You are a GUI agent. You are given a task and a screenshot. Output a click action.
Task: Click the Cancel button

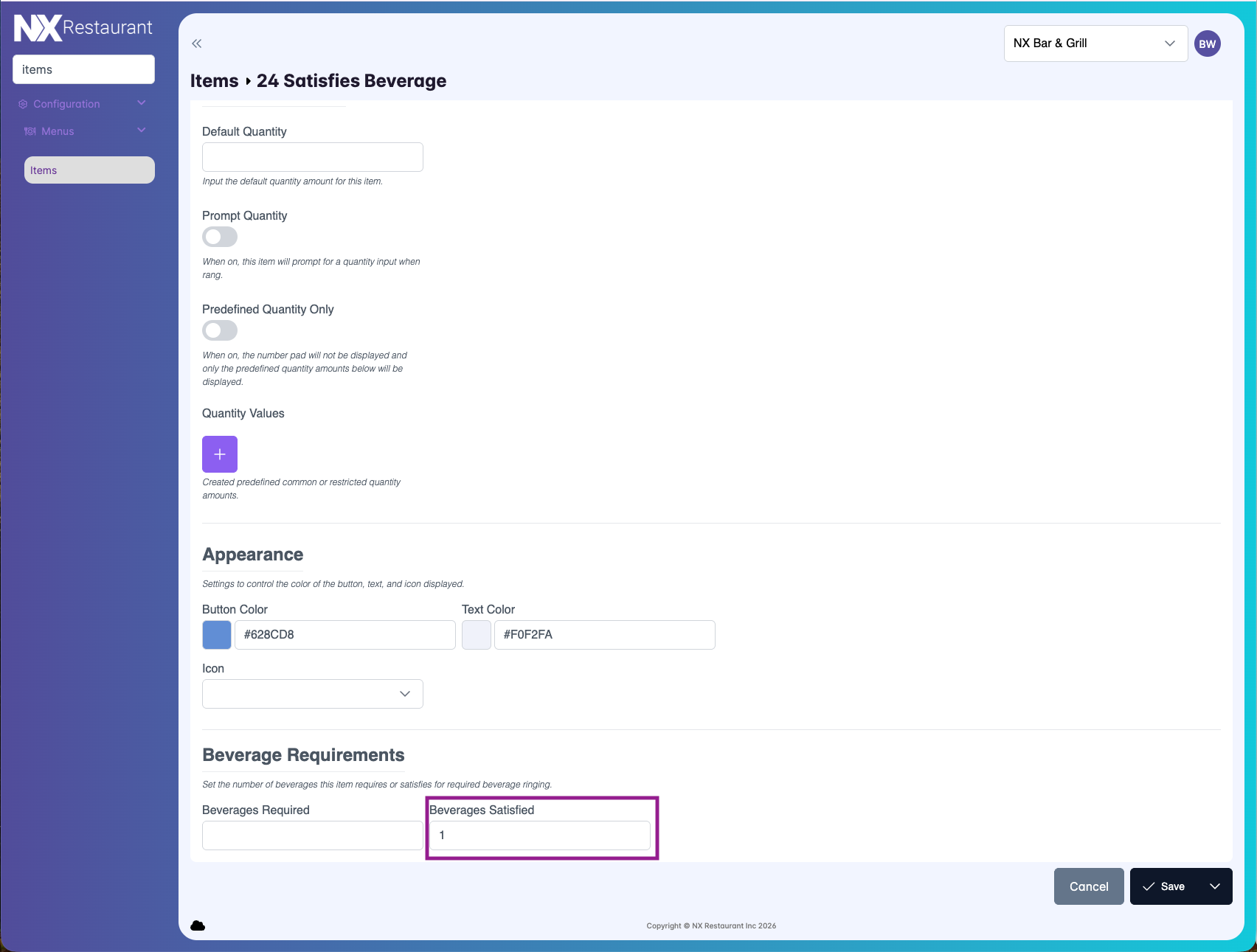pos(1088,886)
